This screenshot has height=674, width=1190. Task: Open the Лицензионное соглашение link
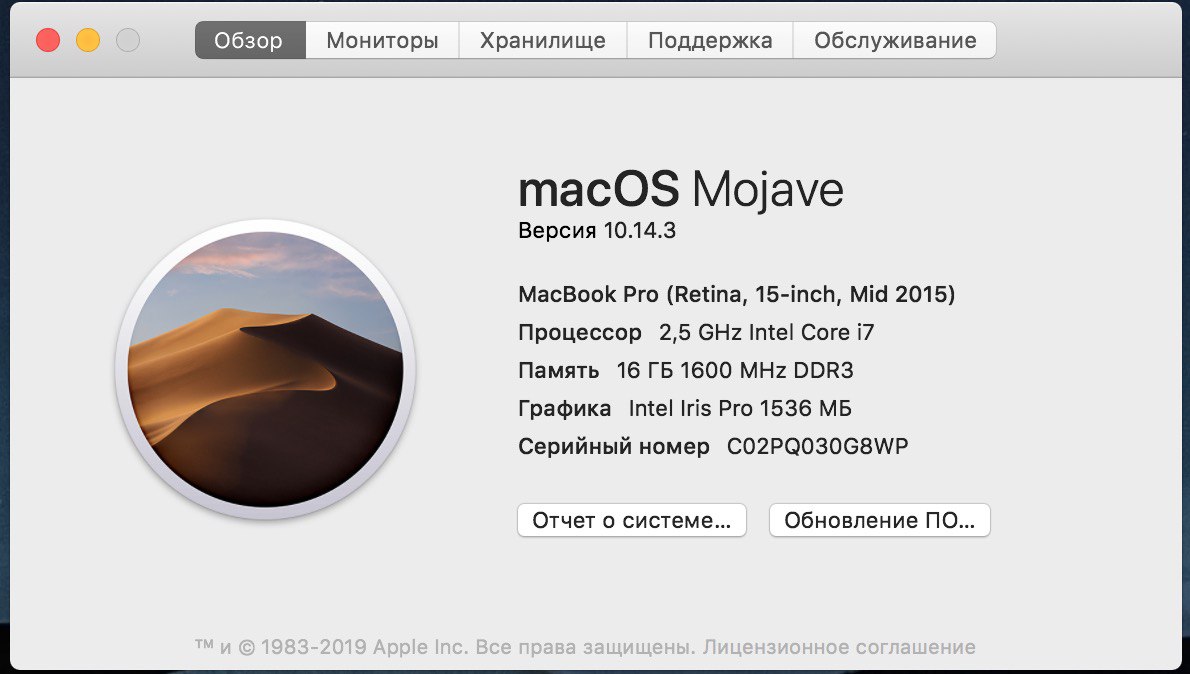click(x=839, y=647)
